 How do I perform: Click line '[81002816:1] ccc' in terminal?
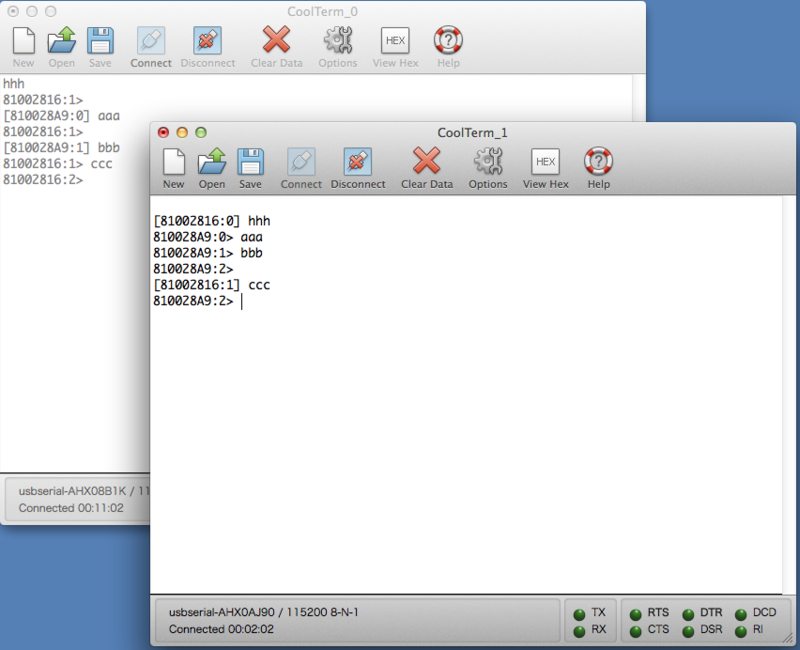(x=212, y=285)
